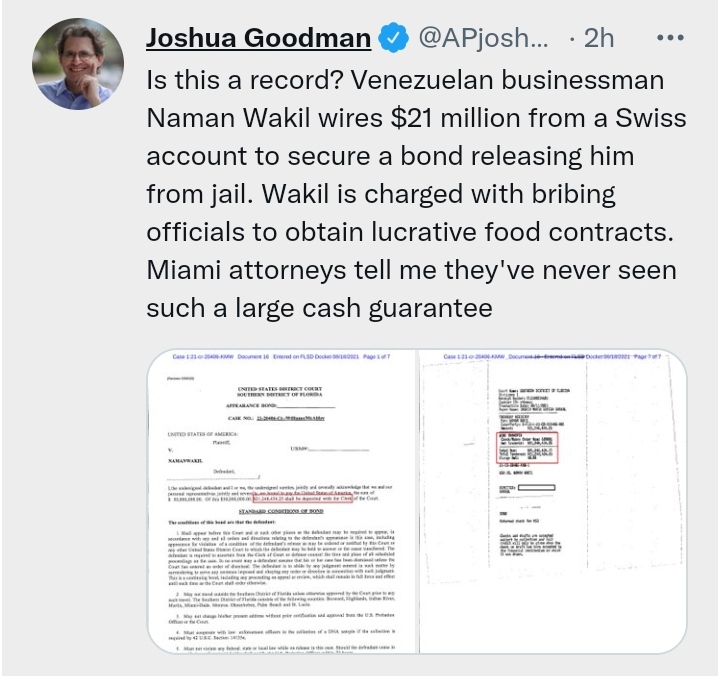Open the three-dot more options menu
The height and width of the screenshot is (676, 720).
[669, 38]
